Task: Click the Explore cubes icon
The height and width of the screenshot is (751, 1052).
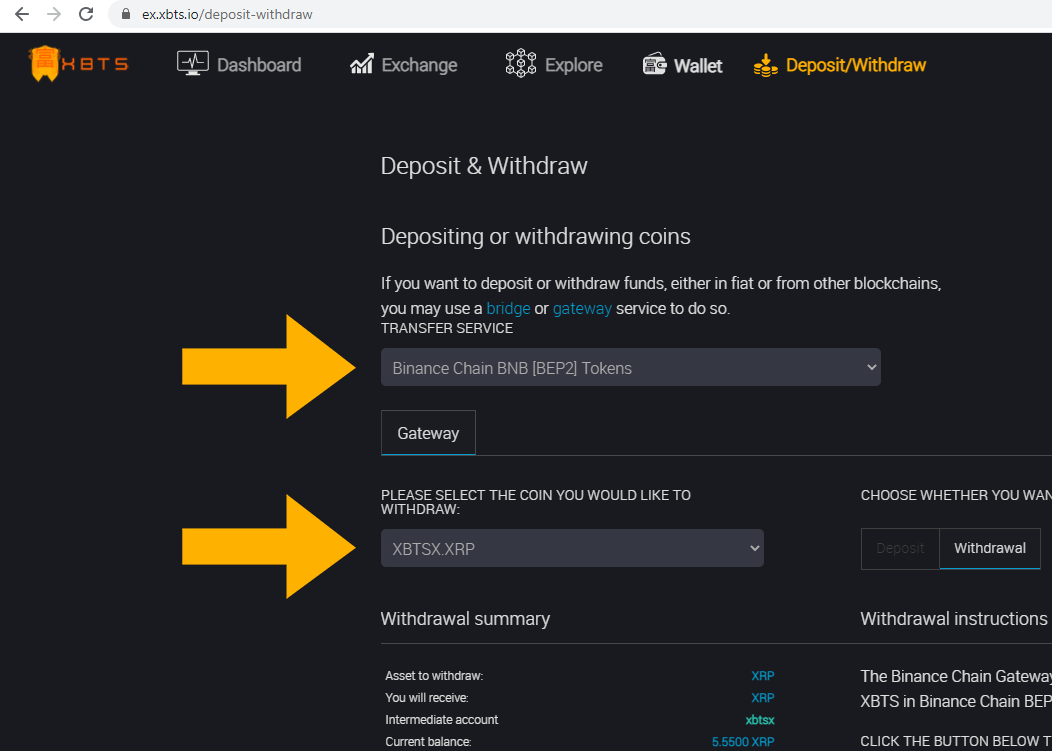Action: 521,64
